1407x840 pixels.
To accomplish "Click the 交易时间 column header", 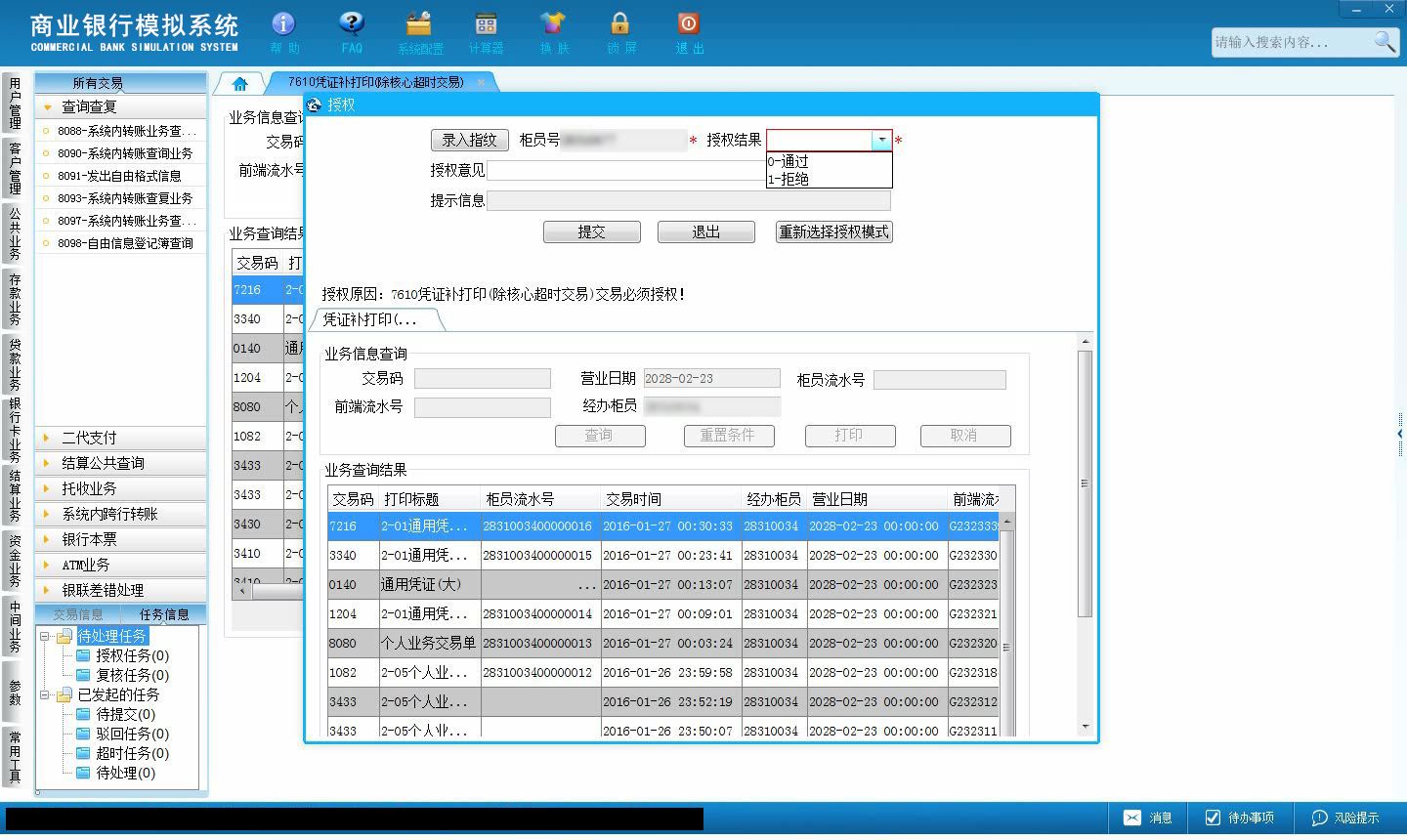I will point(669,499).
